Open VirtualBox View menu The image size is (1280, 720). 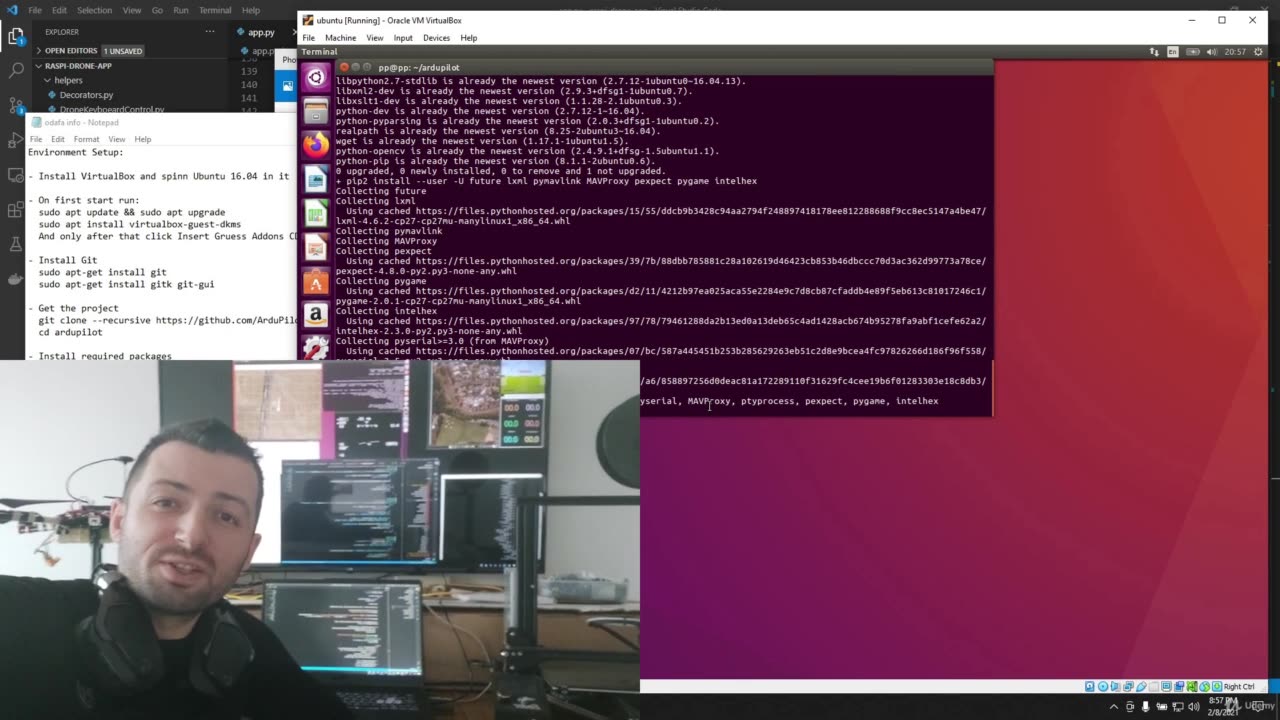pos(375,38)
